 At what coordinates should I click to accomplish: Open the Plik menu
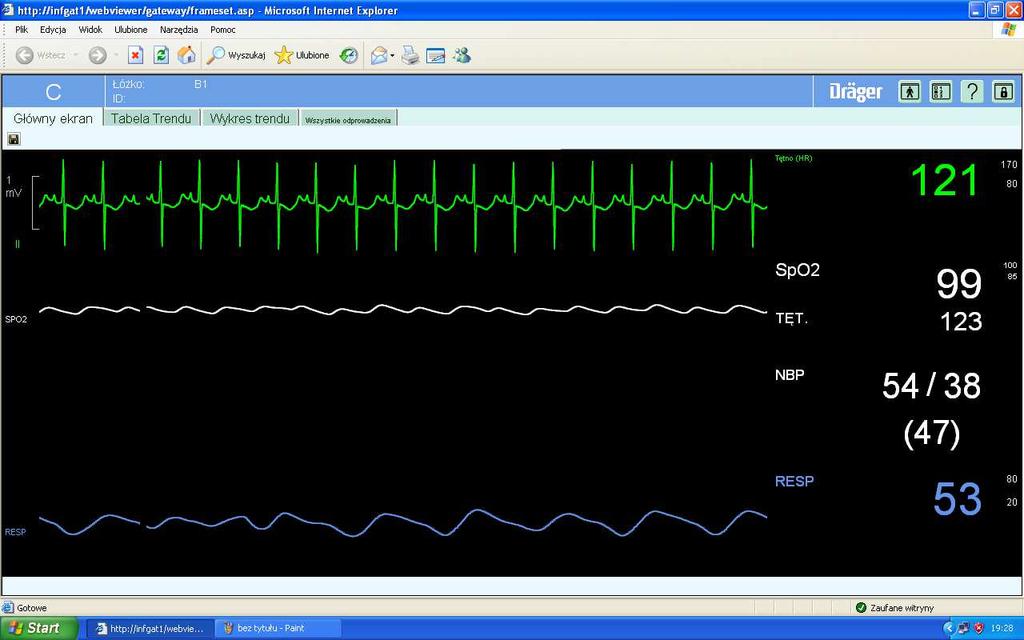[x=22, y=29]
